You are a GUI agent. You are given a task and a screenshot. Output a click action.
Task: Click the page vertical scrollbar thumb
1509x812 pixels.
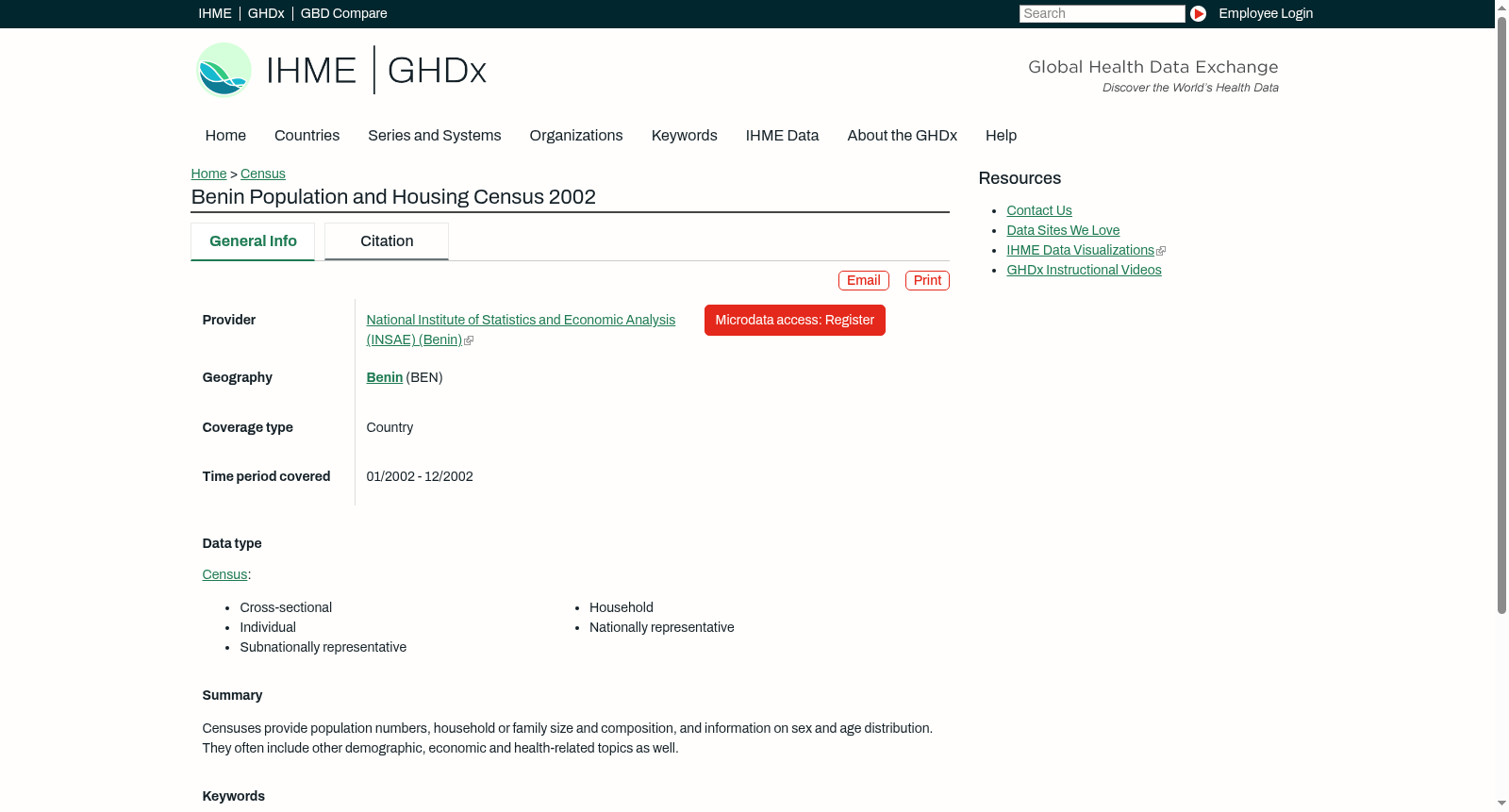point(1501,314)
